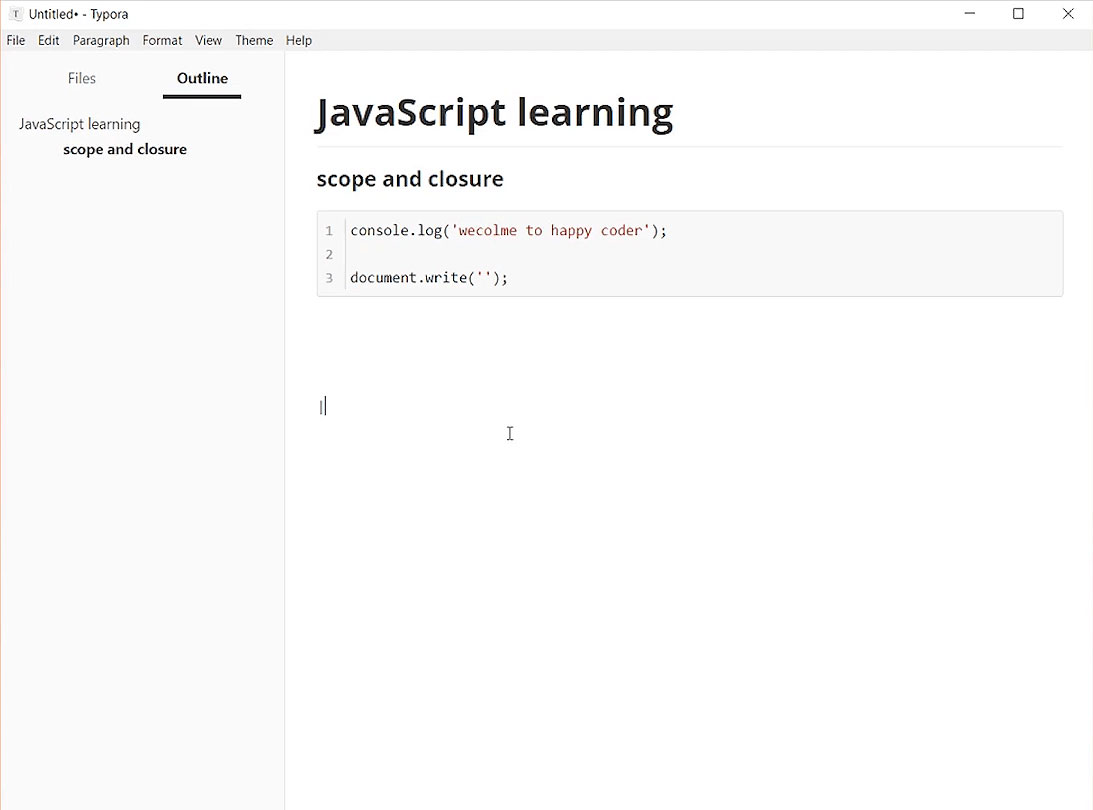Open the Format menu
The height and width of the screenshot is (810, 1093).
coord(162,41)
